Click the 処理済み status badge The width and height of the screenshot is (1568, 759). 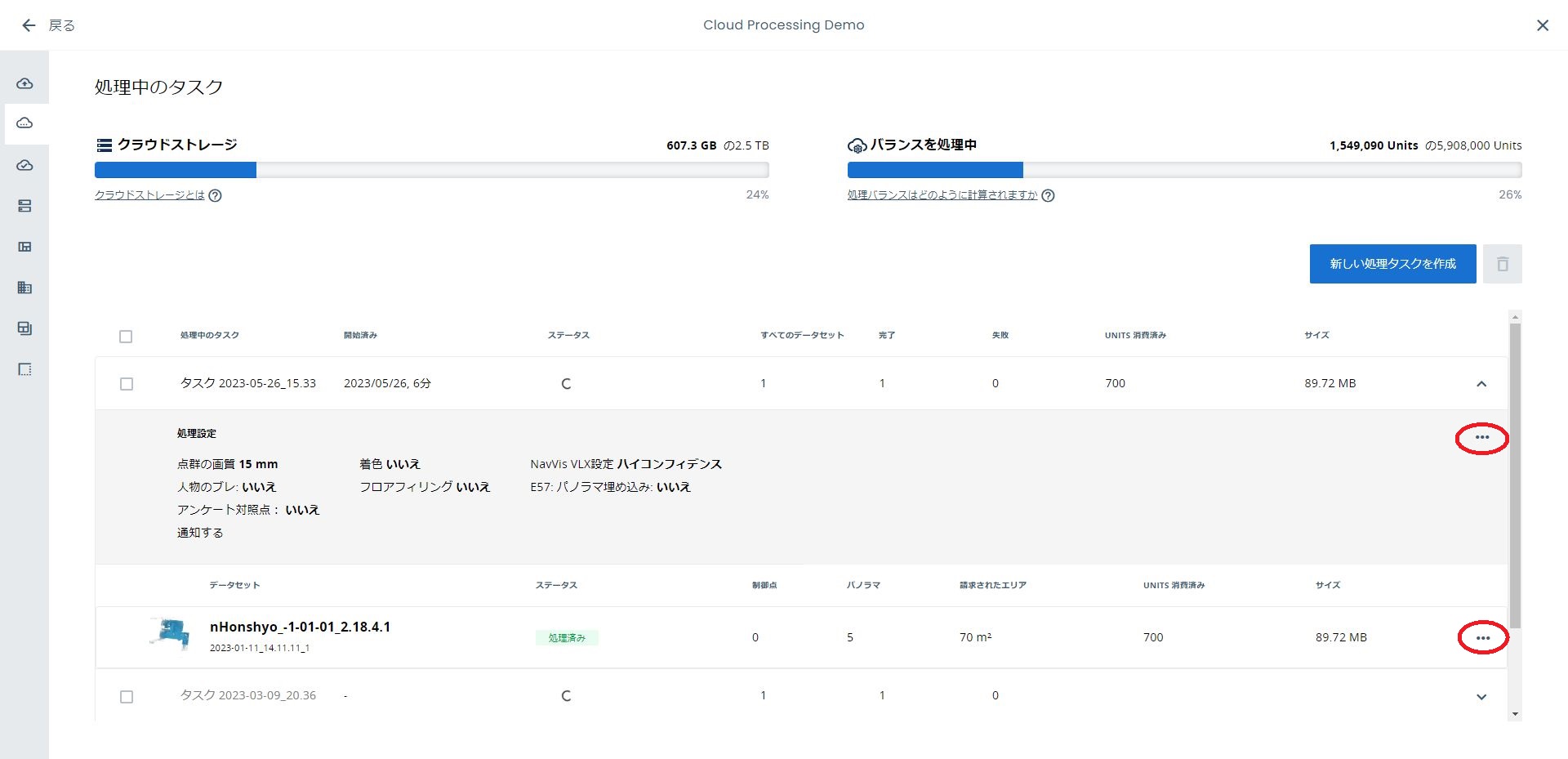tap(567, 638)
